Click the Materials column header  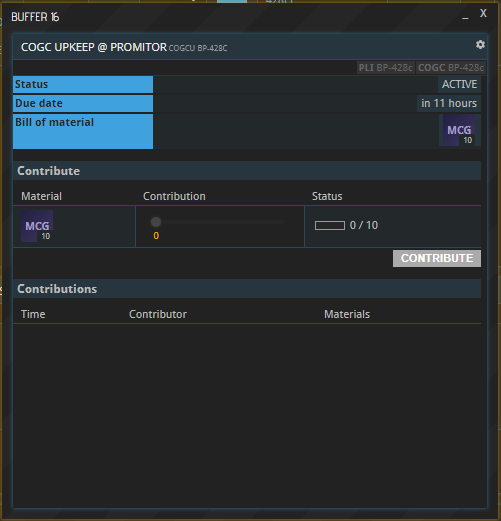[x=347, y=314]
